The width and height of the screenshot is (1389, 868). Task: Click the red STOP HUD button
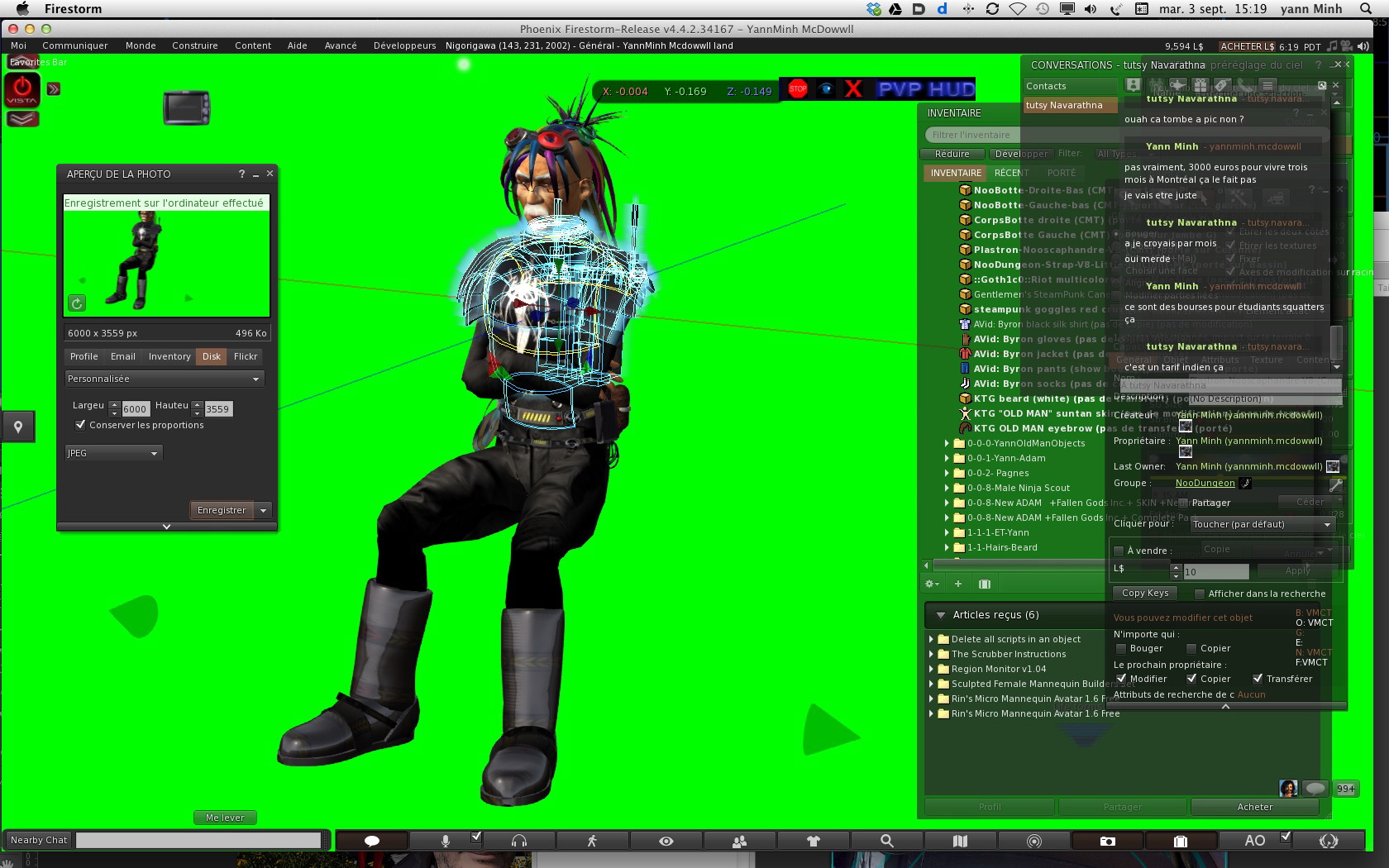tap(798, 88)
